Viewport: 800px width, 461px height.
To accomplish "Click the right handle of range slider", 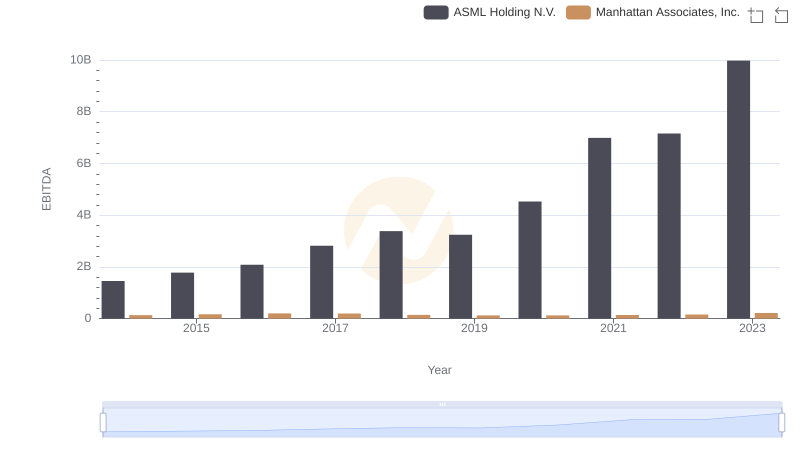I will [781, 422].
